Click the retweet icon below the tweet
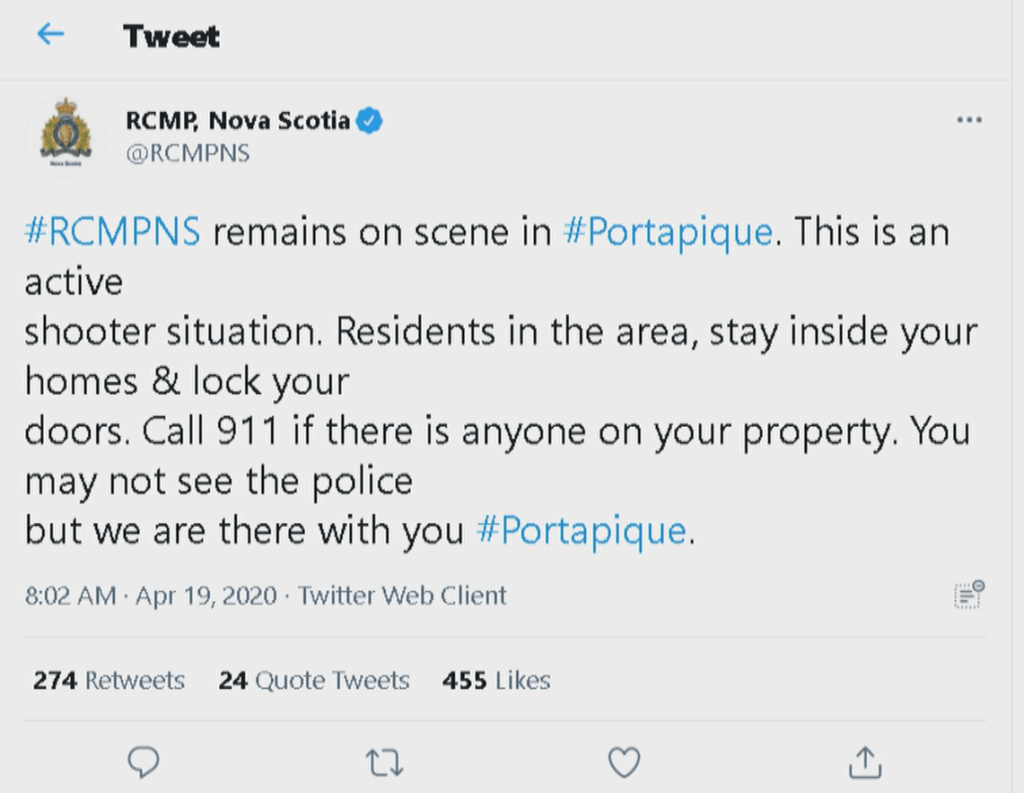Screen dimensions: 1024x793 coord(384,762)
